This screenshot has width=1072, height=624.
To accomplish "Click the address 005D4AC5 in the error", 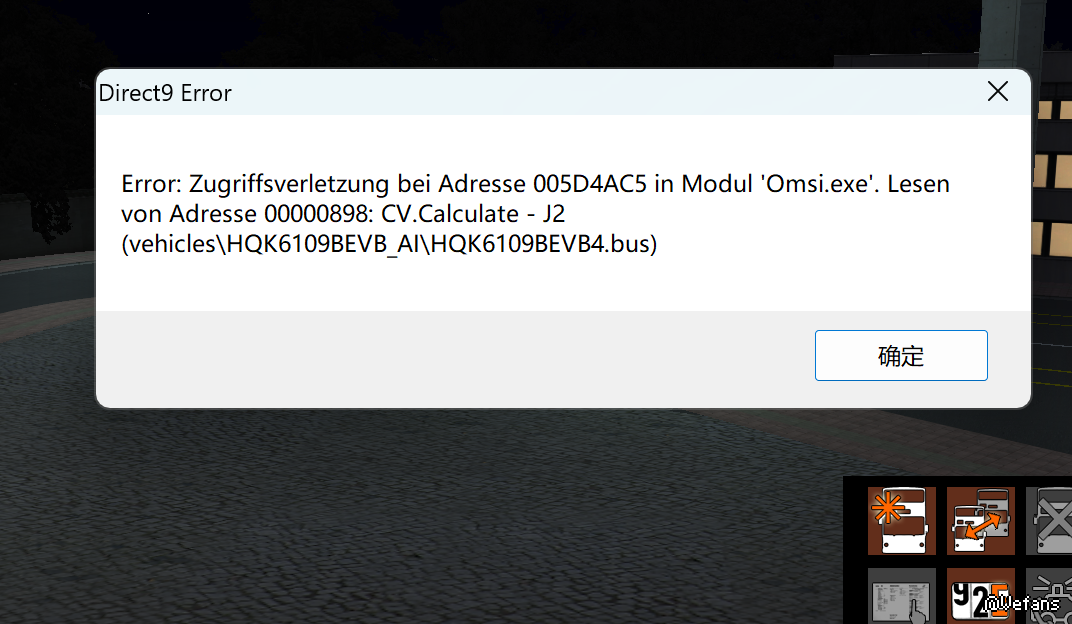I will [589, 184].
